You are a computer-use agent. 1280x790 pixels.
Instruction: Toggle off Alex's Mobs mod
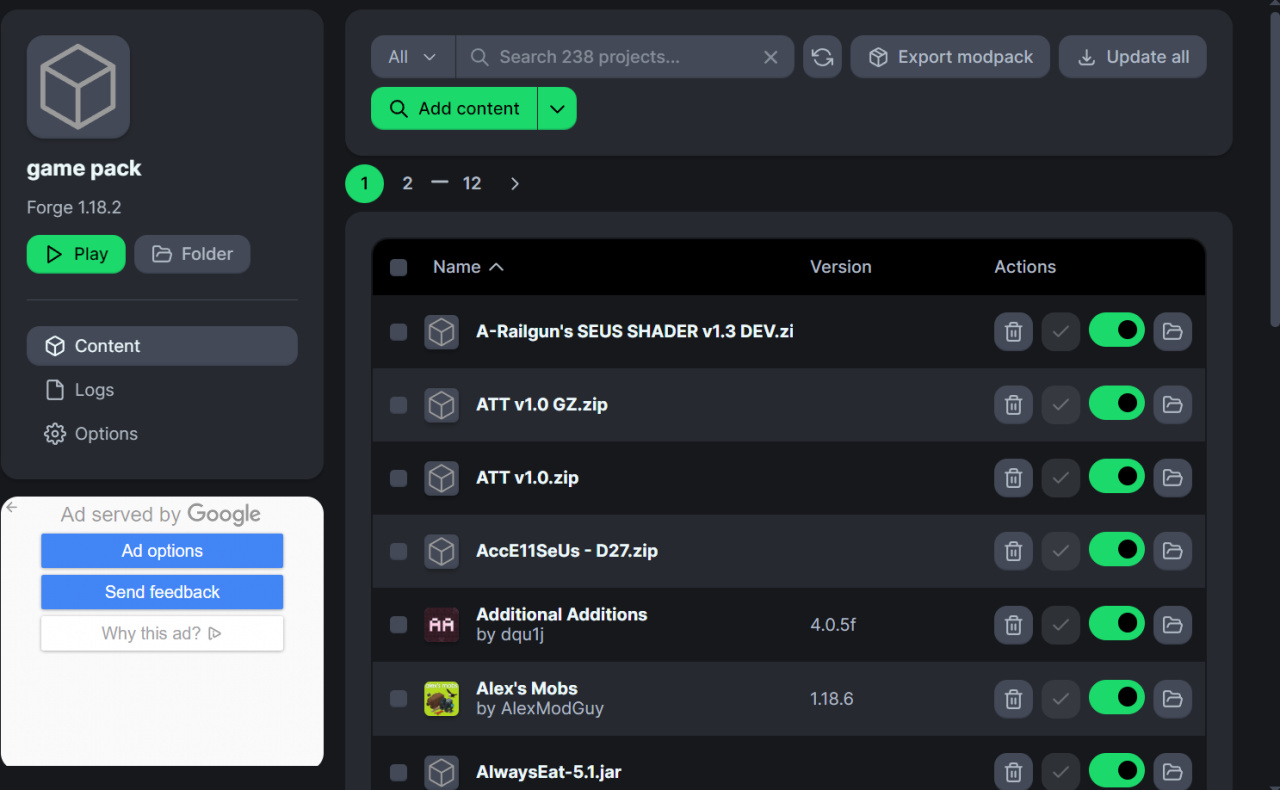click(x=1117, y=698)
